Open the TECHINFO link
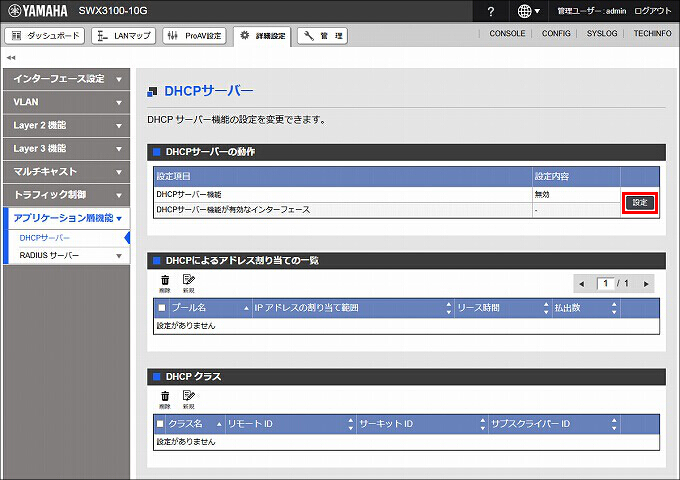This screenshot has width=680, height=480. [x=652, y=33]
